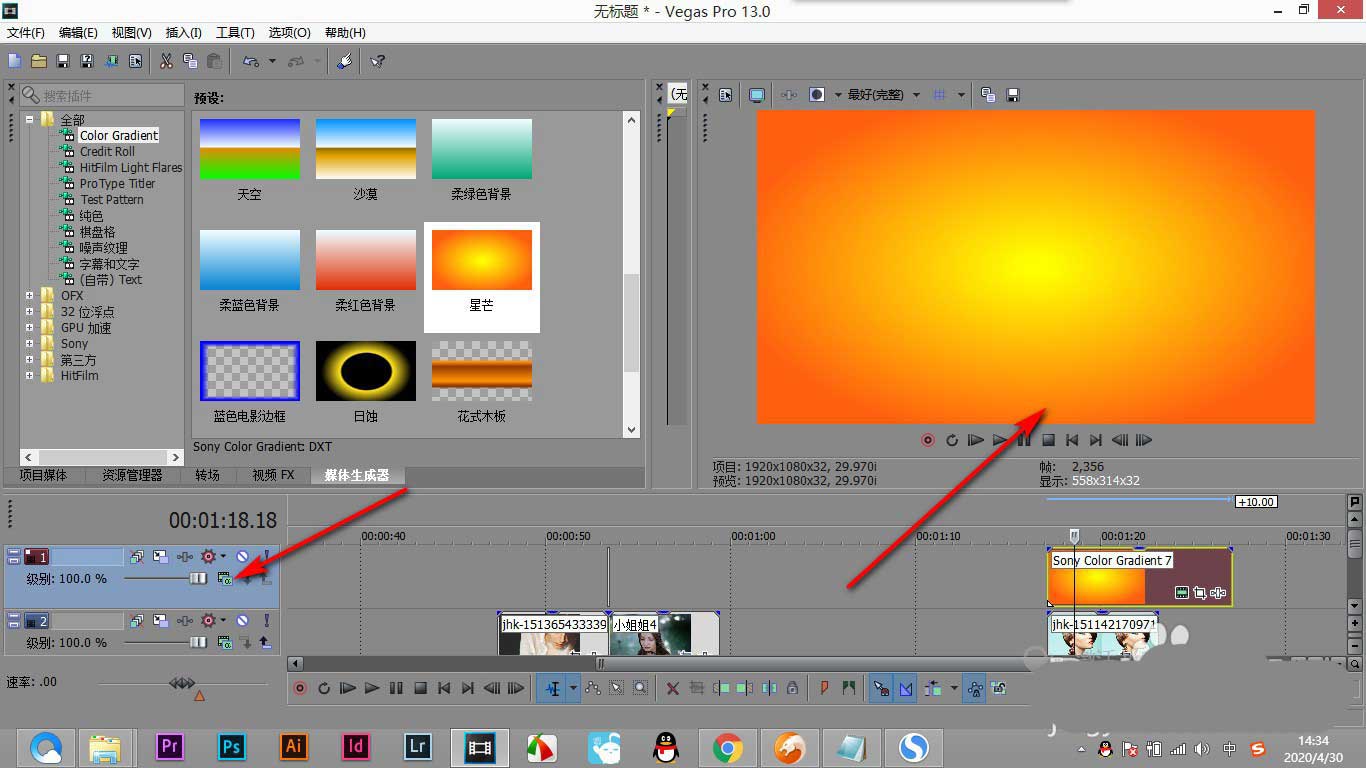Screen dimensions: 1366x768
Task: Open the 选项(O) menu
Action: (x=290, y=33)
